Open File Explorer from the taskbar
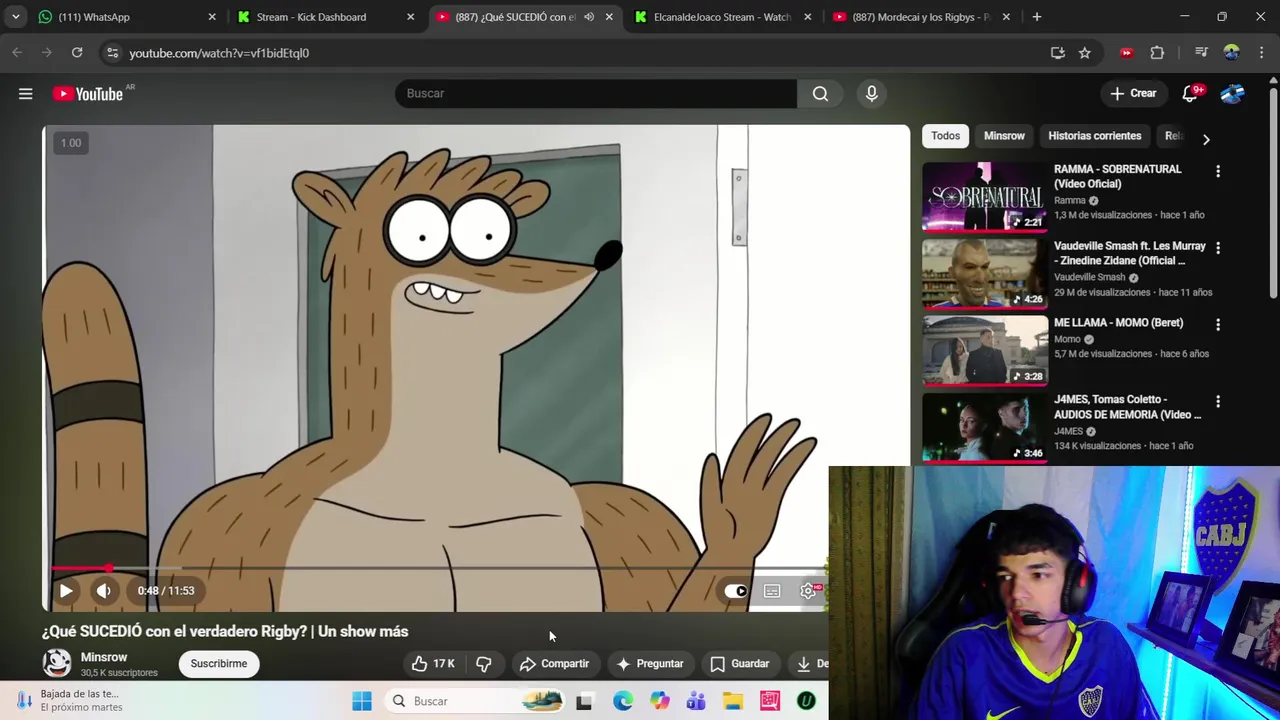The height and width of the screenshot is (720, 1280). [733, 701]
